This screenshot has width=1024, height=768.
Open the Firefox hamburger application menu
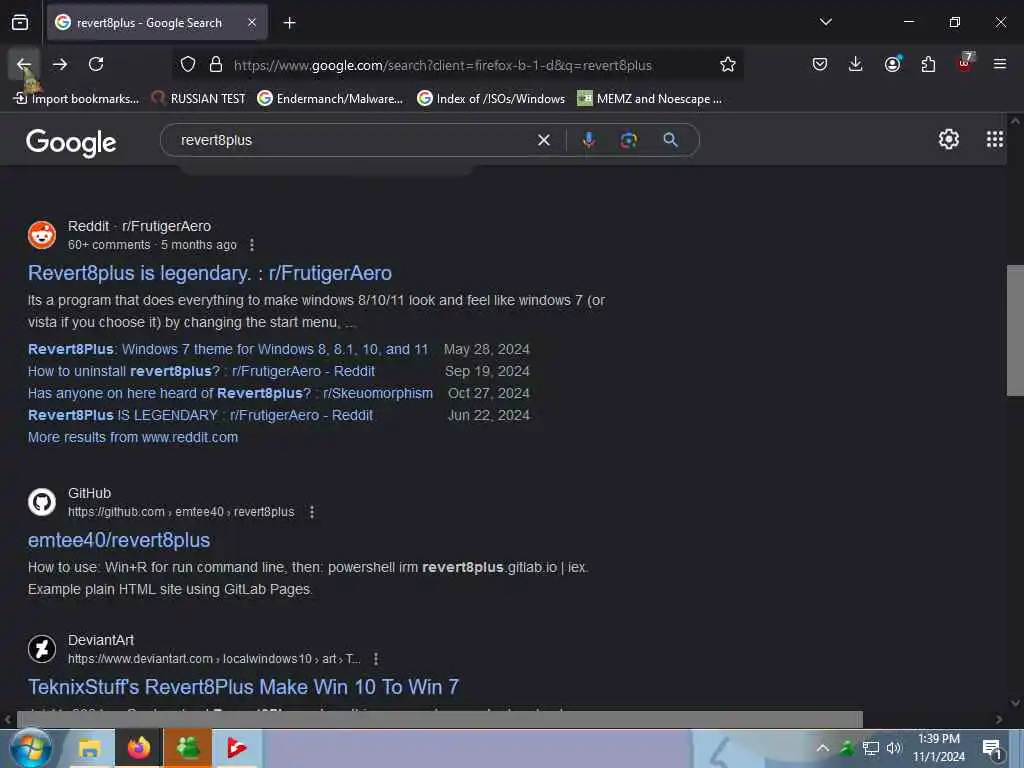click(x=999, y=65)
